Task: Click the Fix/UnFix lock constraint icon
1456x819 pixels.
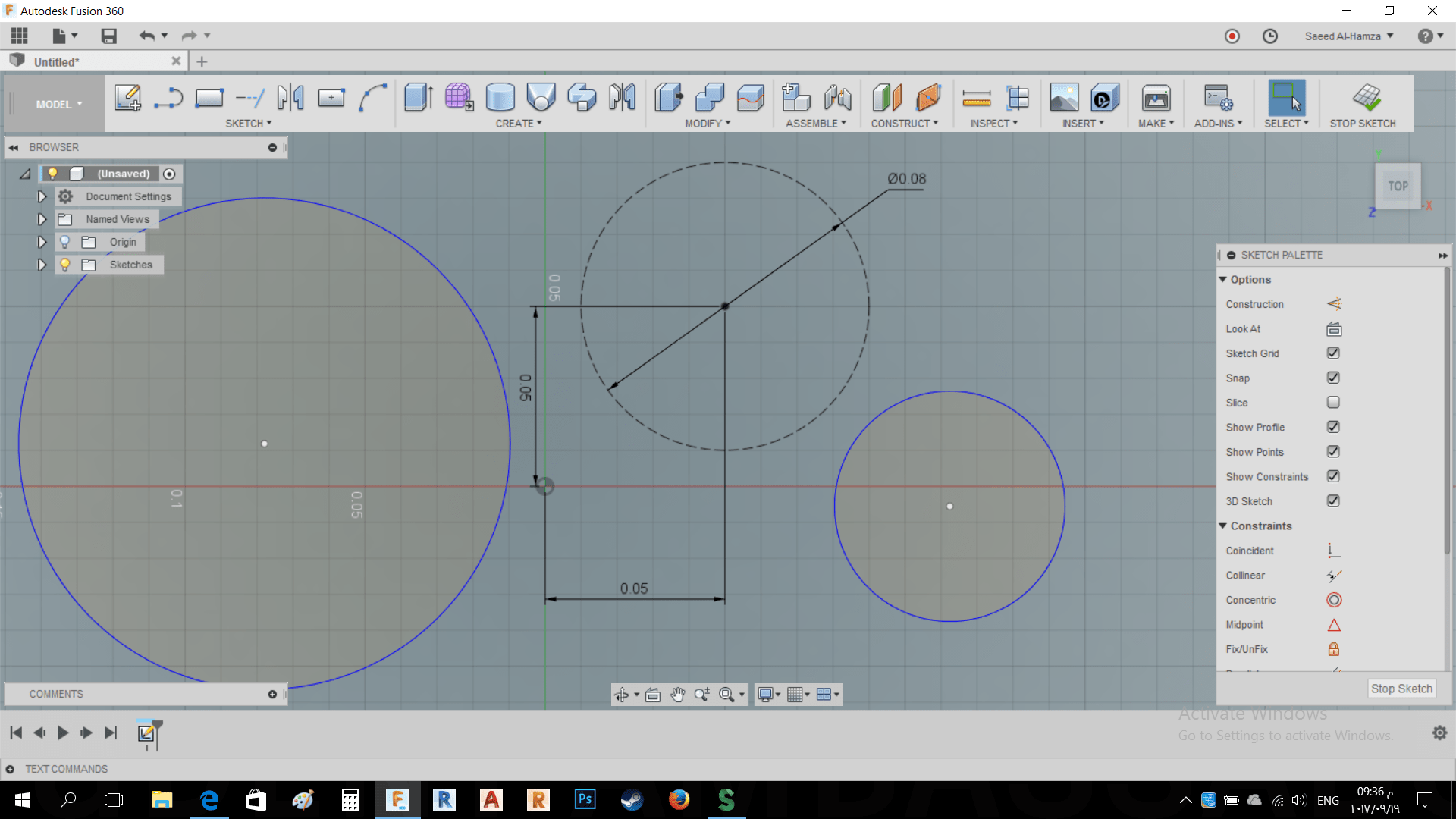Action: (x=1334, y=649)
